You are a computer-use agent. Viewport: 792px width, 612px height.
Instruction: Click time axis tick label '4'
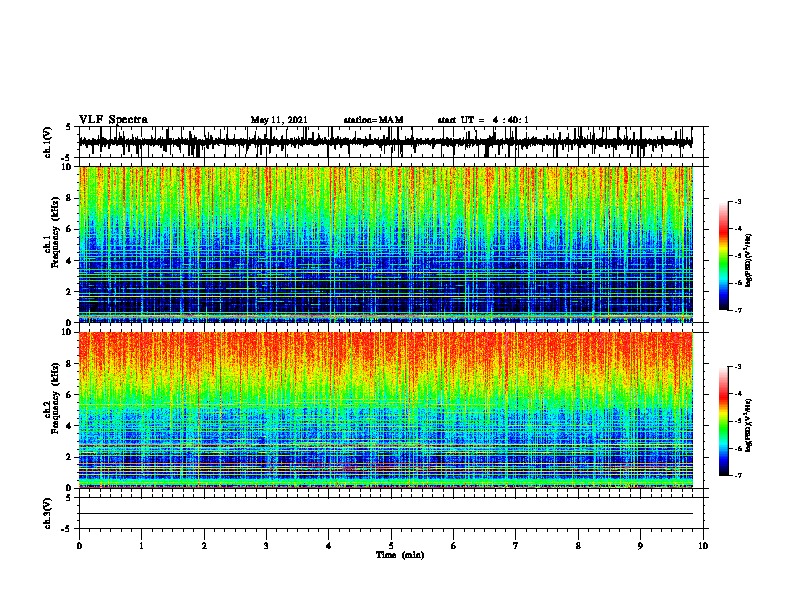tap(329, 546)
